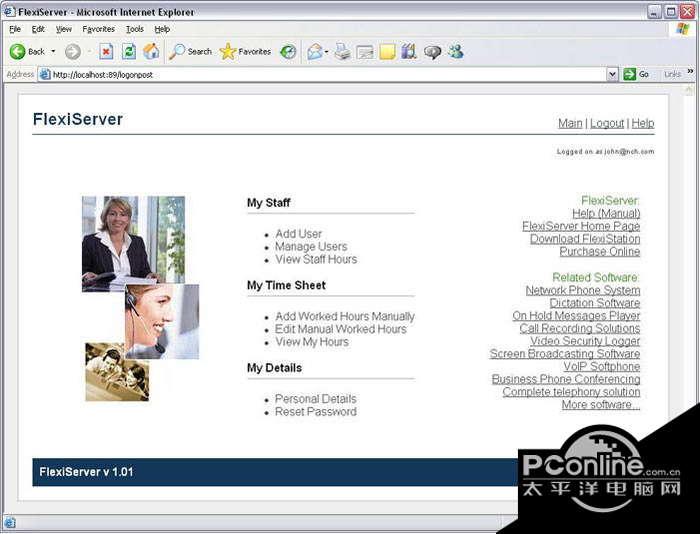
Task: Open VoIP Softphone link
Action: click(602, 367)
